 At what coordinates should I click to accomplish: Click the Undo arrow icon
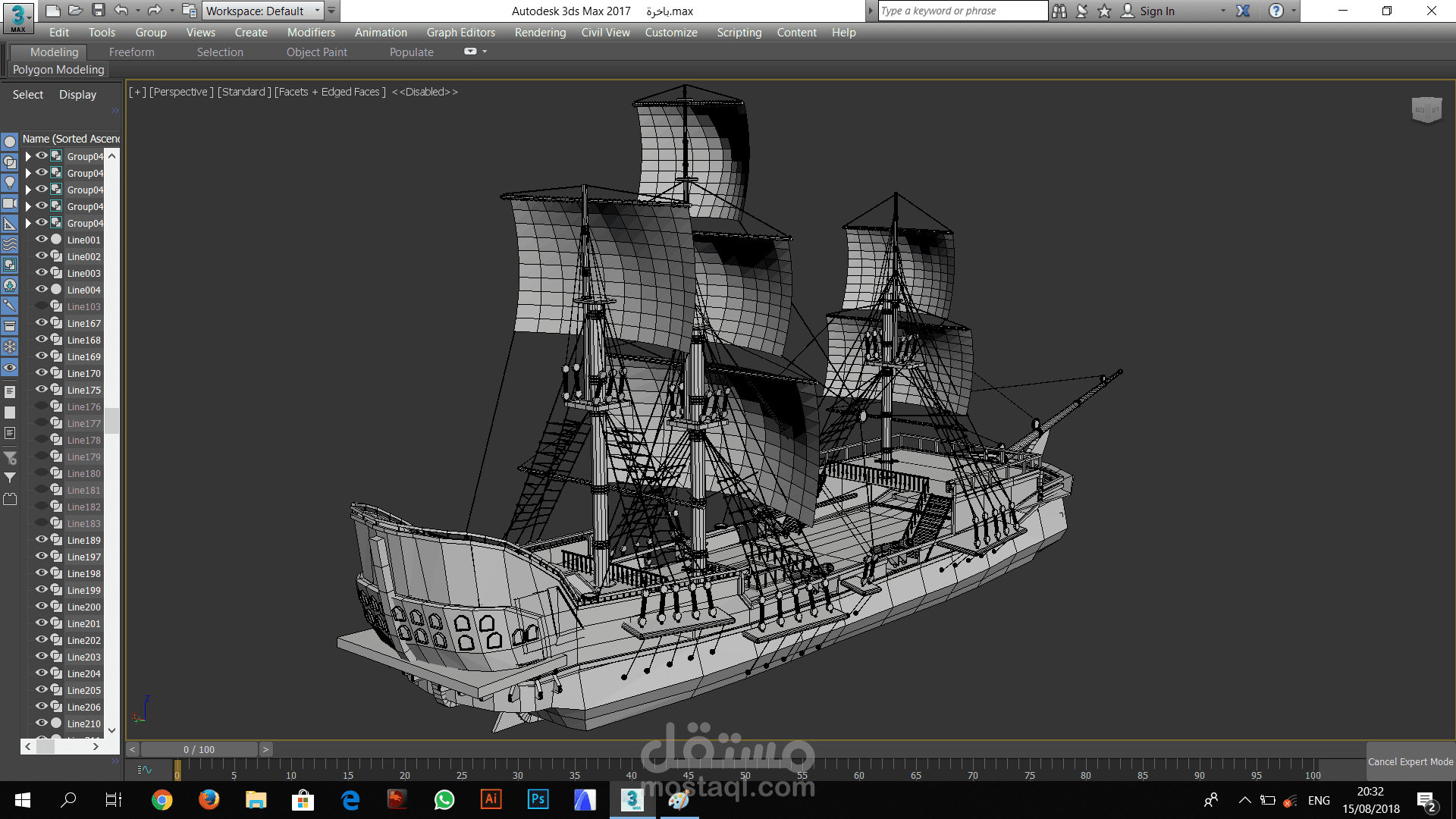click(x=121, y=11)
